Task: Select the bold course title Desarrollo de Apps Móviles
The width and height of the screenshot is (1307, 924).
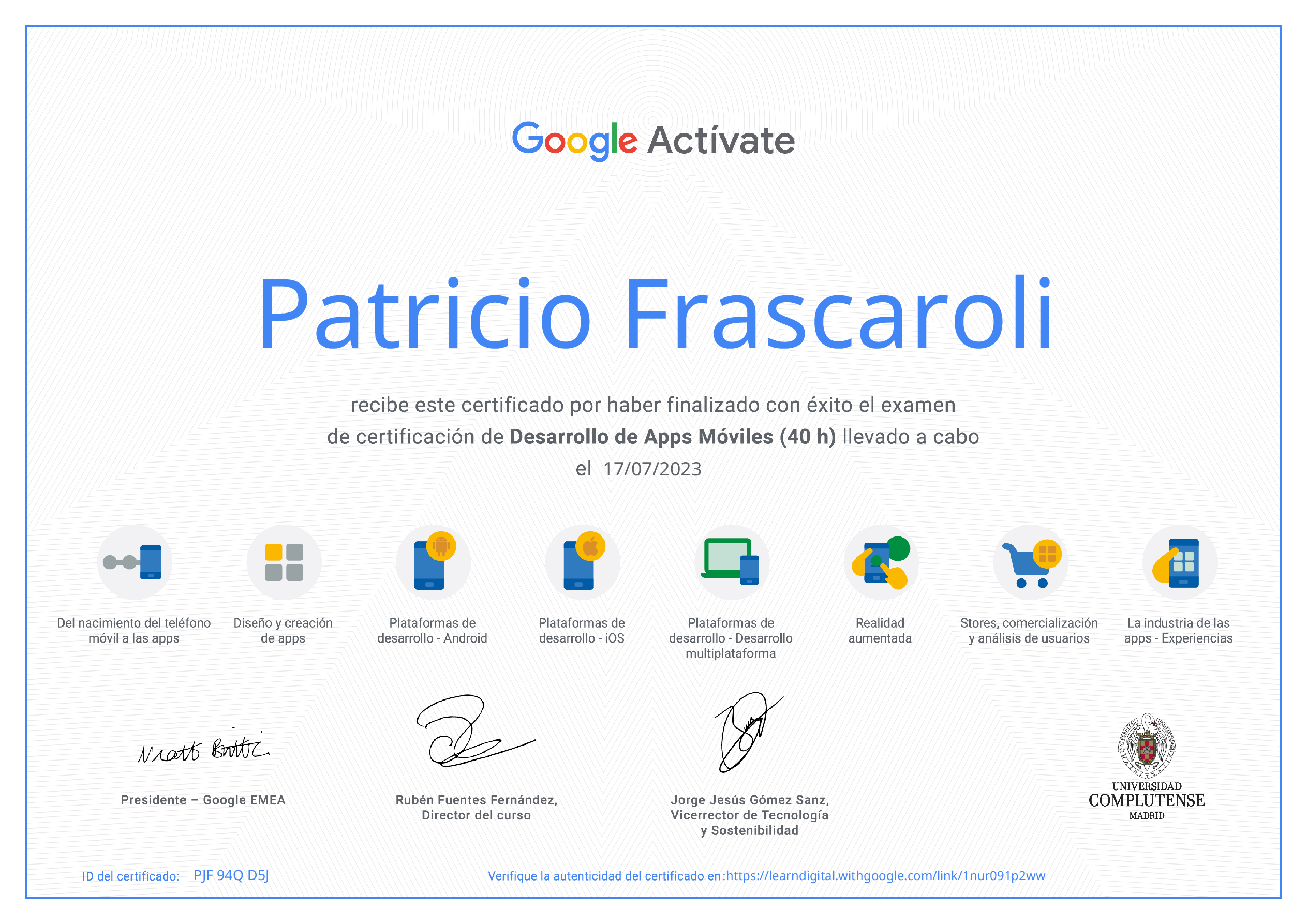Action: [x=672, y=438]
